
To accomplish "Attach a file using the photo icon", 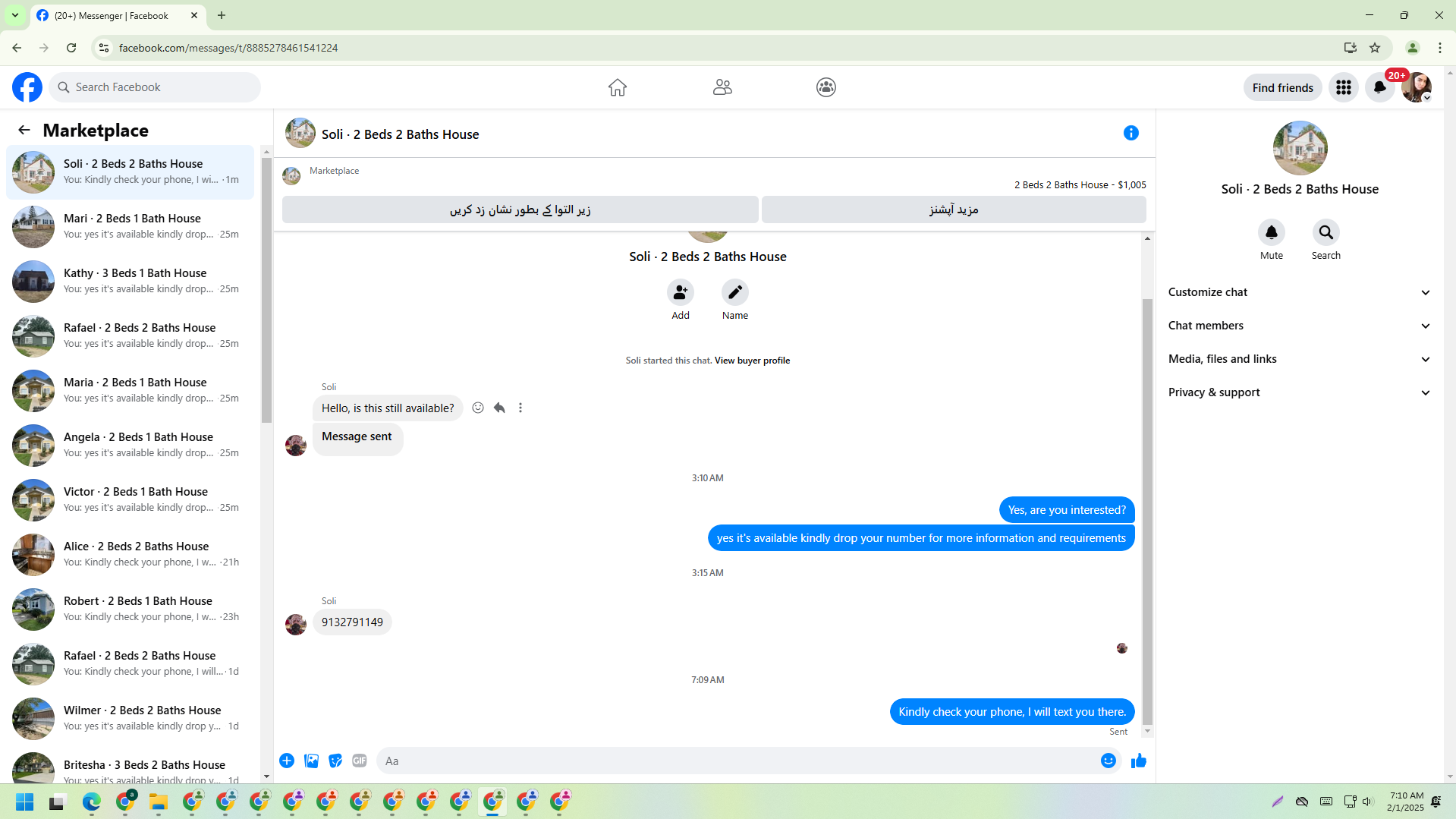I will coord(311,761).
